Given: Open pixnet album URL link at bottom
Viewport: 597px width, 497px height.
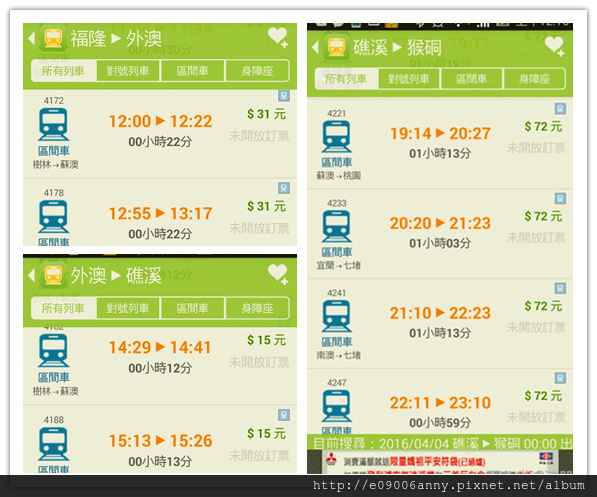Looking at the screenshot, I should tap(449, 485).
